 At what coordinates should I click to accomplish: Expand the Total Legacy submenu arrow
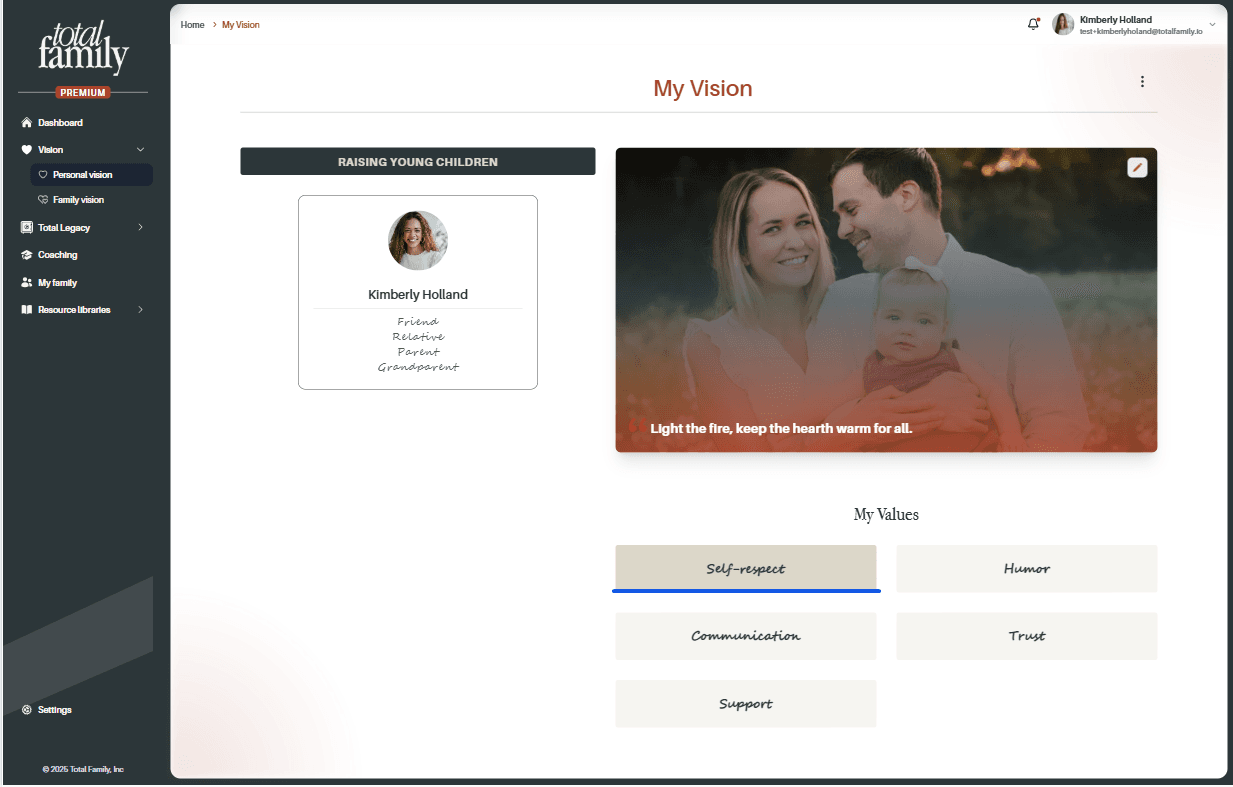click(140, 228)
